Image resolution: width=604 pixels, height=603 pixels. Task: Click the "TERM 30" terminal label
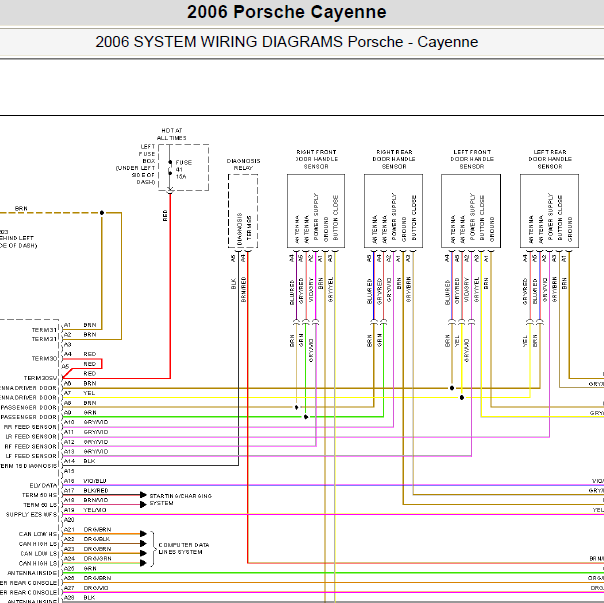click(x=44, y=359)
